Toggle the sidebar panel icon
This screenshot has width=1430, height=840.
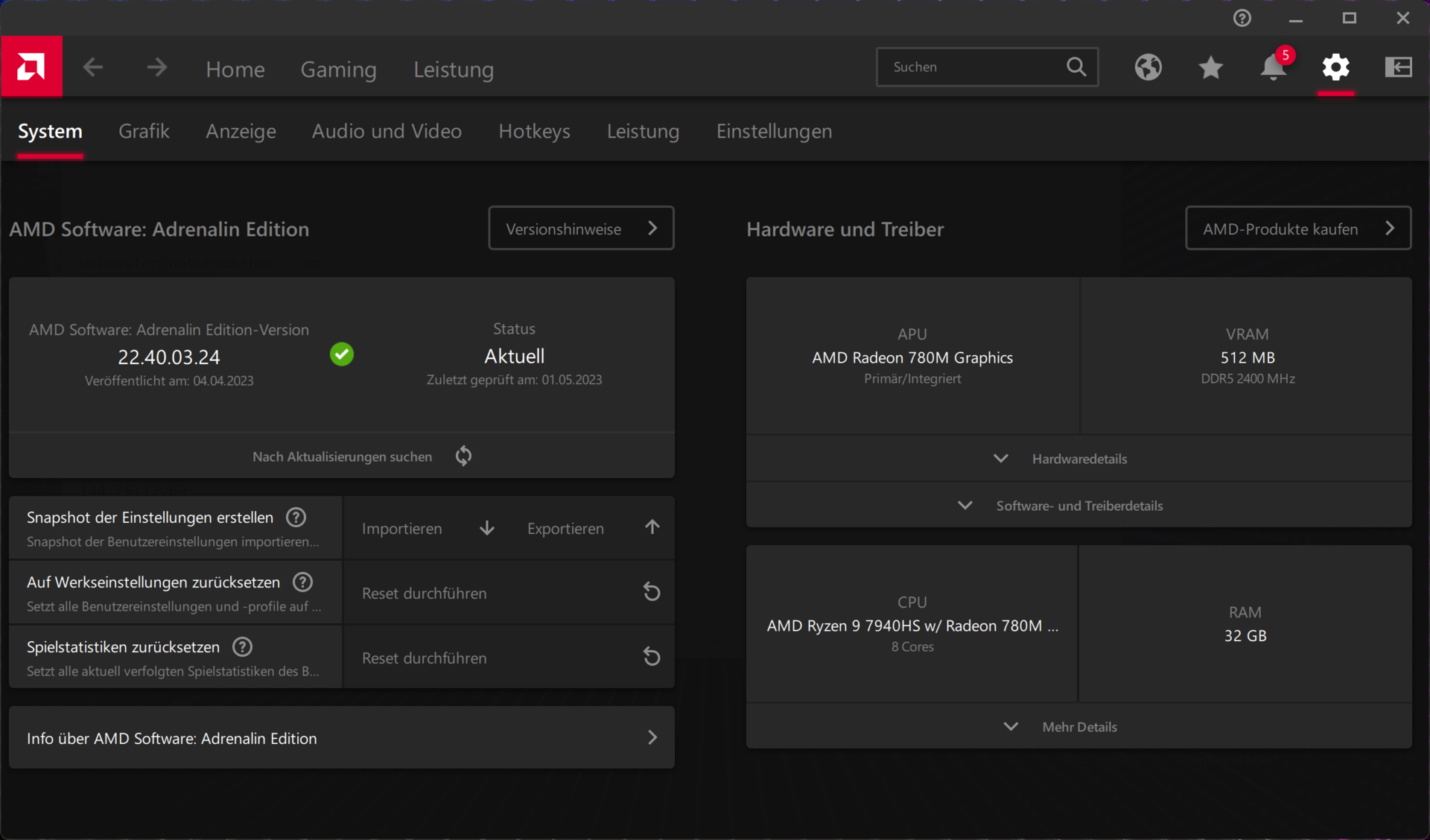pyautogui.click(x=1398, y=68)
